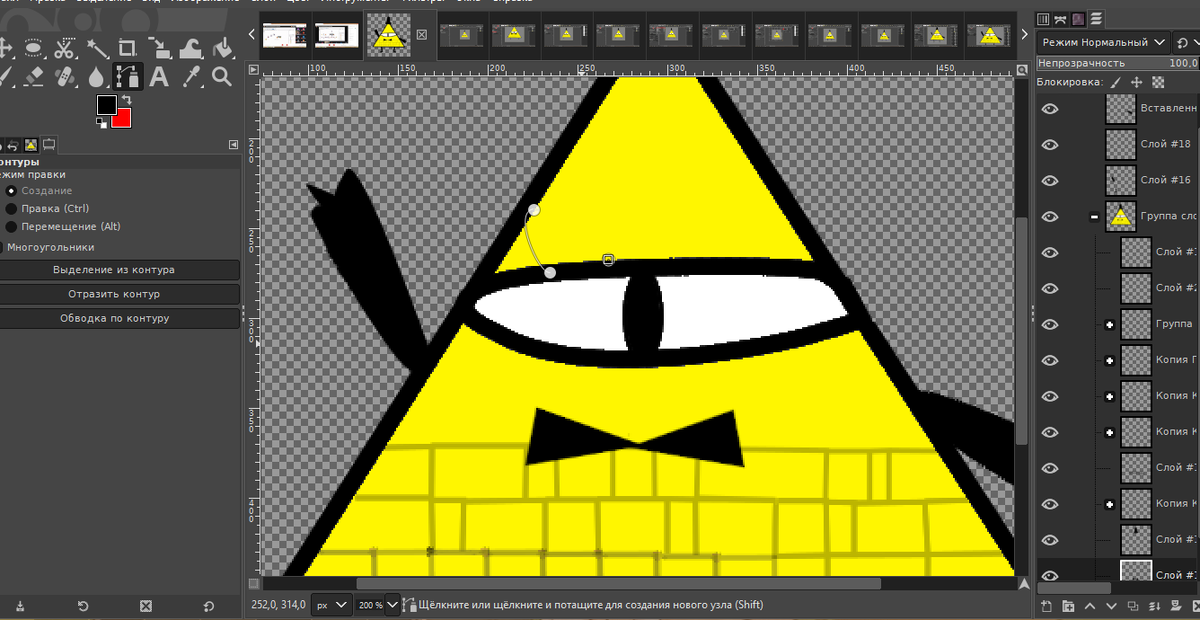Show earlier image tabs with left arrow
Image resolution: width=1200 pixels, height=620 pixels.
[252, 35]
